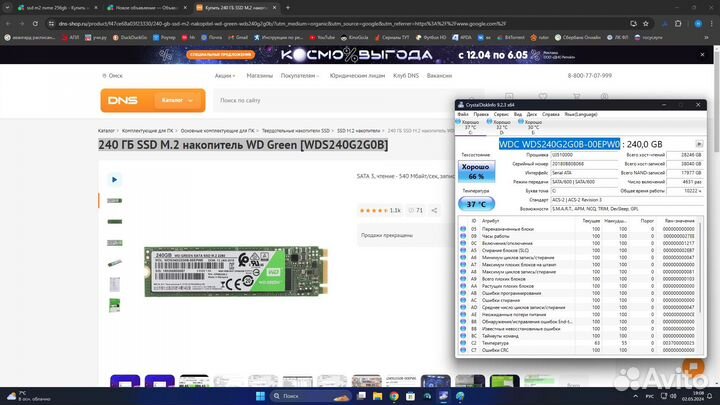
Task: Click the 1.1k star rating
Action: 380,210
